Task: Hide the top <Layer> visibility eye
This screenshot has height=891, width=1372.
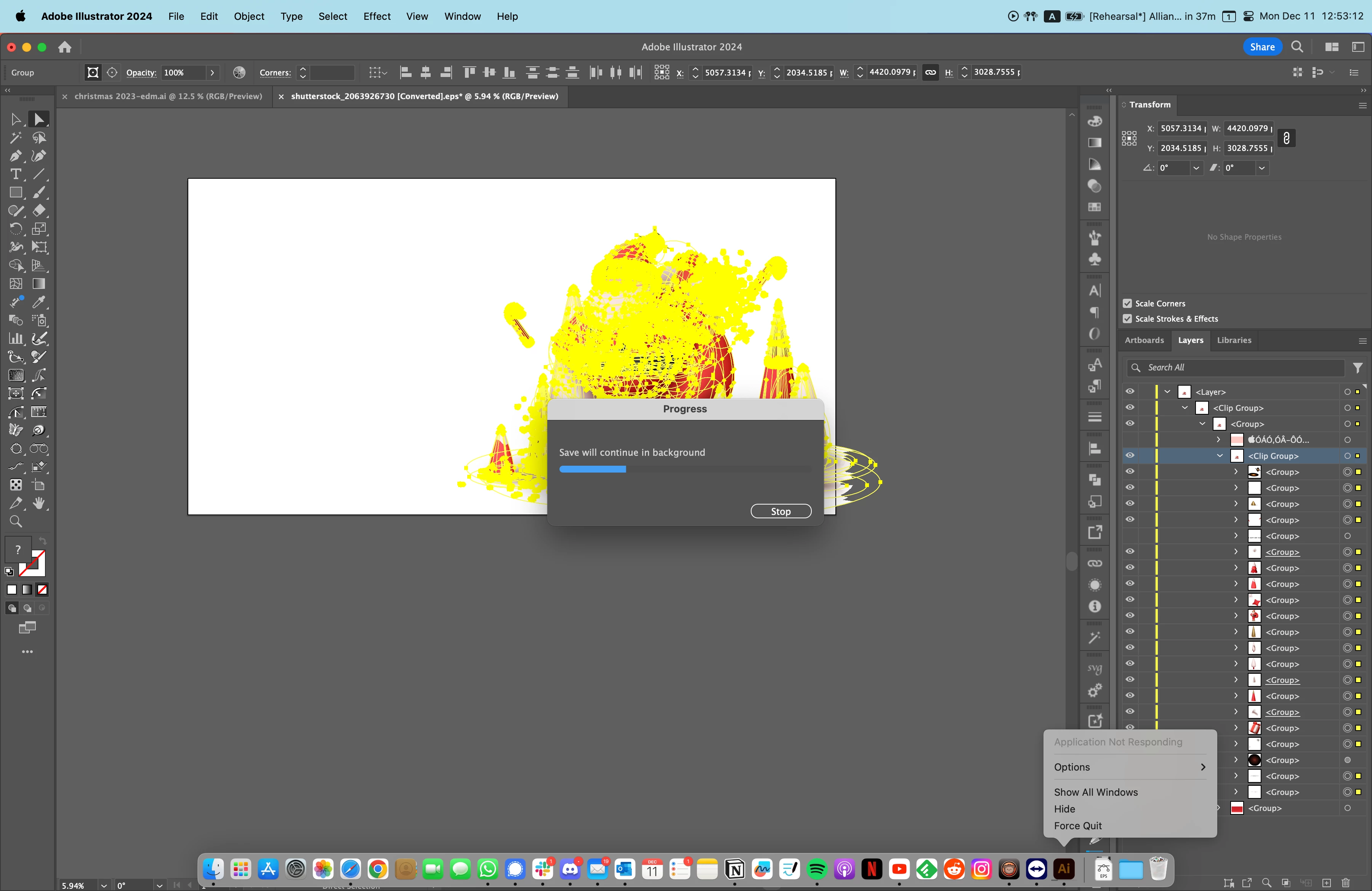Action: [x=1130, y=391]
